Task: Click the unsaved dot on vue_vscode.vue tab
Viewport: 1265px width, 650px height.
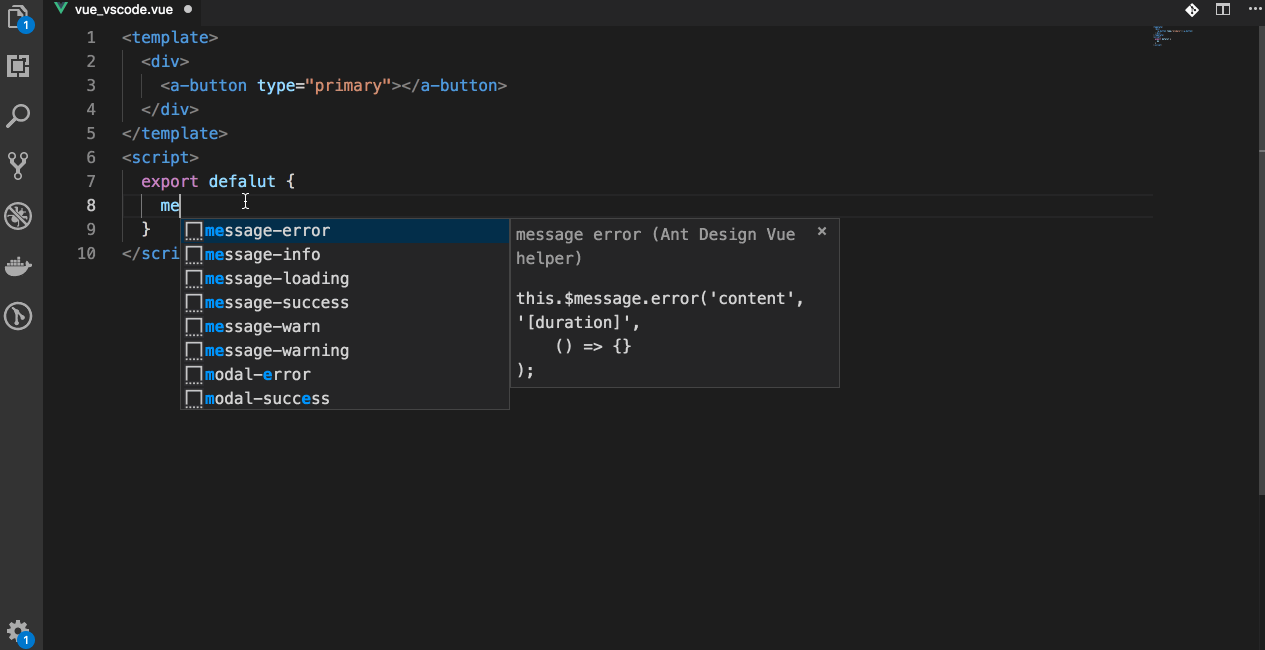Action: point(187,10)
